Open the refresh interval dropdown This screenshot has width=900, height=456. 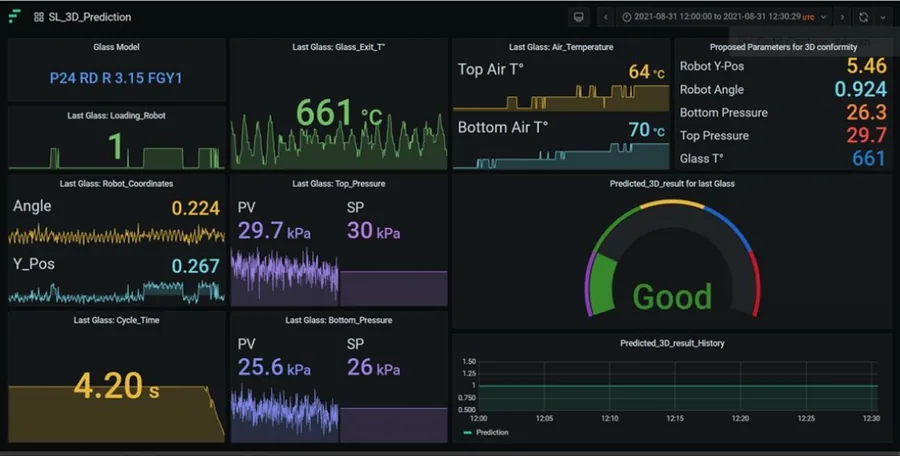pyautogui.click(x=883, y=17)
